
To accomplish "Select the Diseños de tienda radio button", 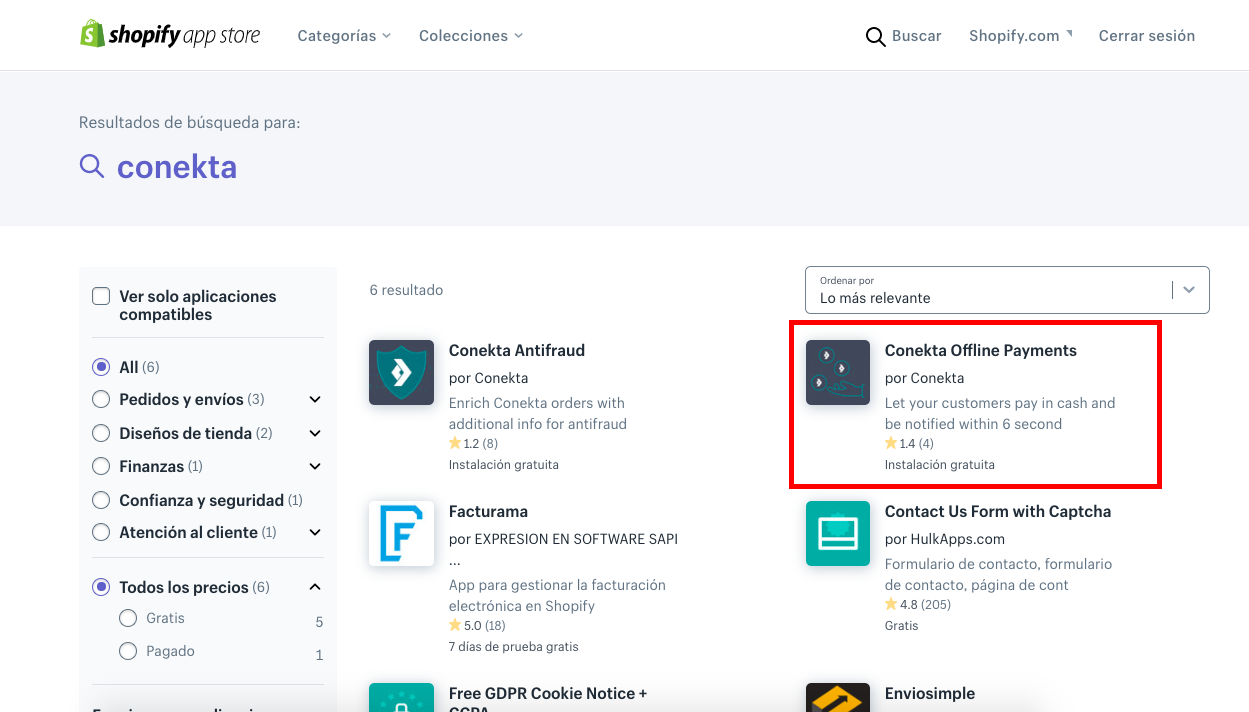I will 101,433.
